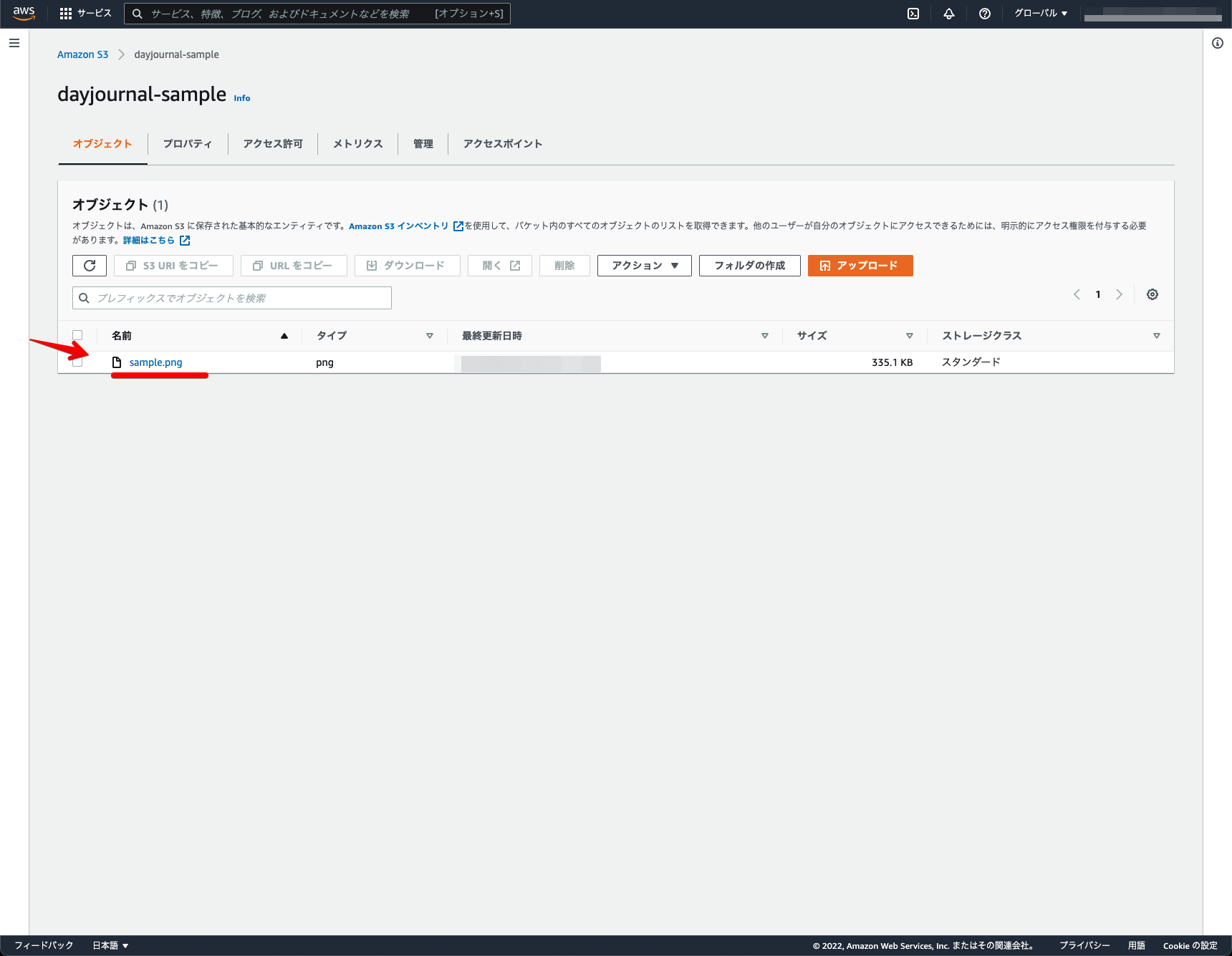This screenshot has width=1232, height=956.
Task: Click the 開く button
Action: pyautogui.click(x=500, y=266)
